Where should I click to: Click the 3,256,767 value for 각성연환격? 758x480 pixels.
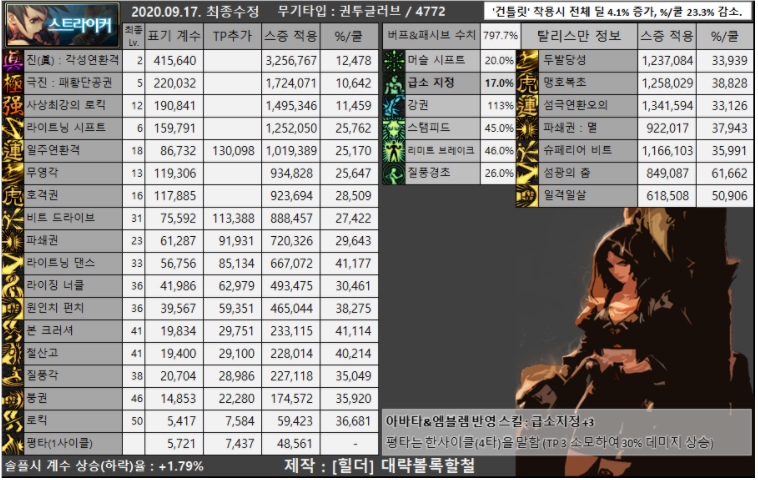(x=291, y=61)
